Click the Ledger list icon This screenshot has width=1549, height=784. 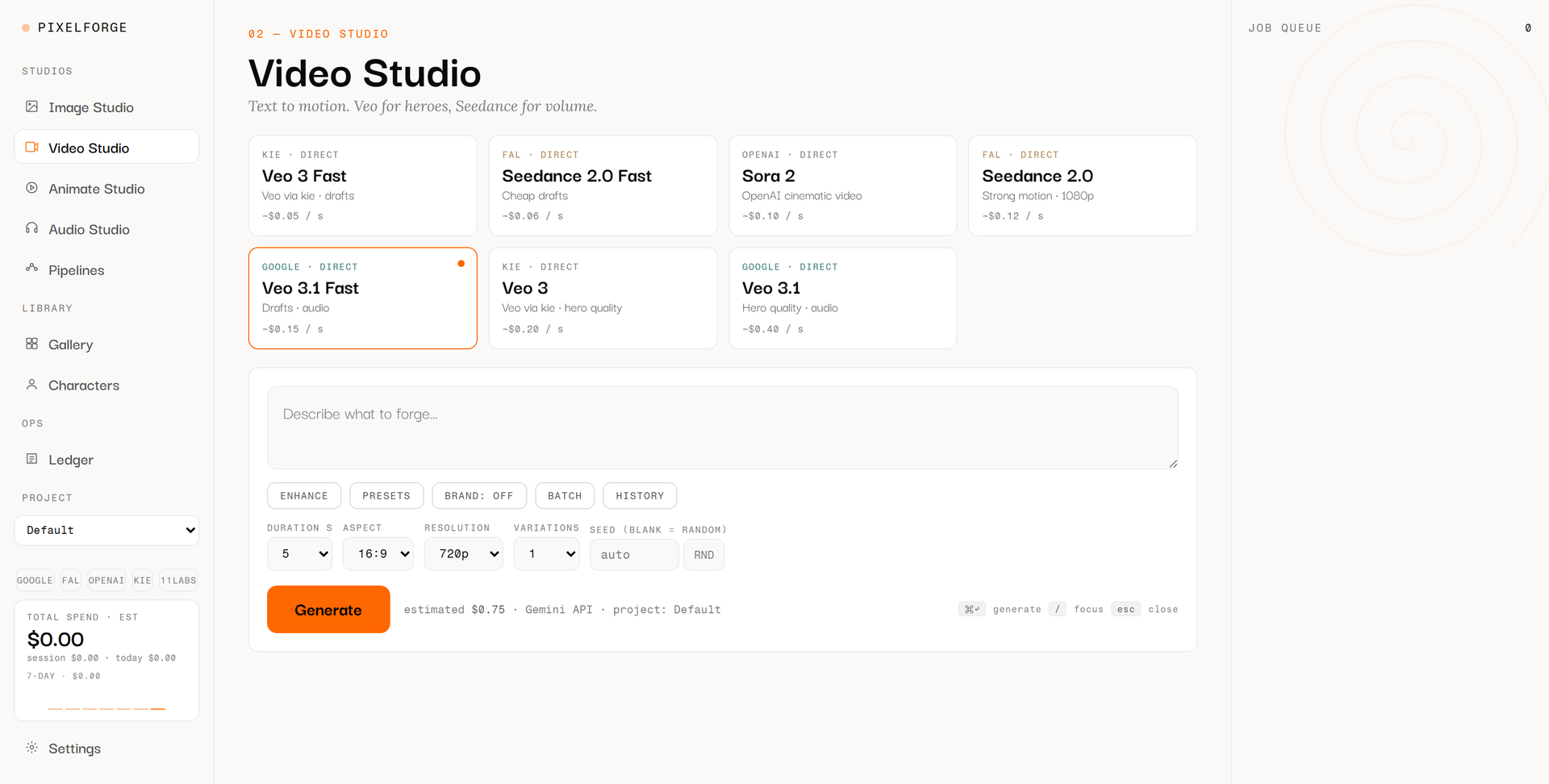coord(31,459)
